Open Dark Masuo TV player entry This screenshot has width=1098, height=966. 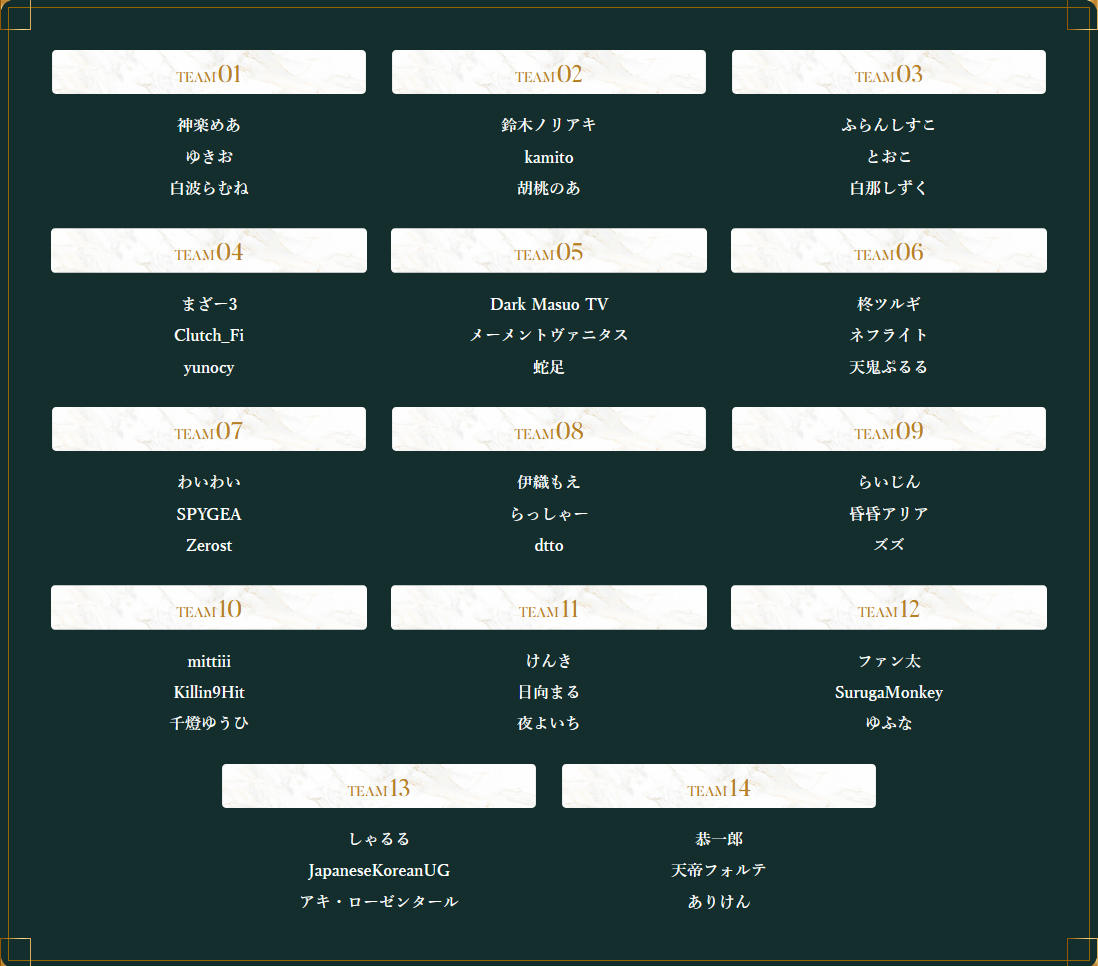(x=549, y=304)
